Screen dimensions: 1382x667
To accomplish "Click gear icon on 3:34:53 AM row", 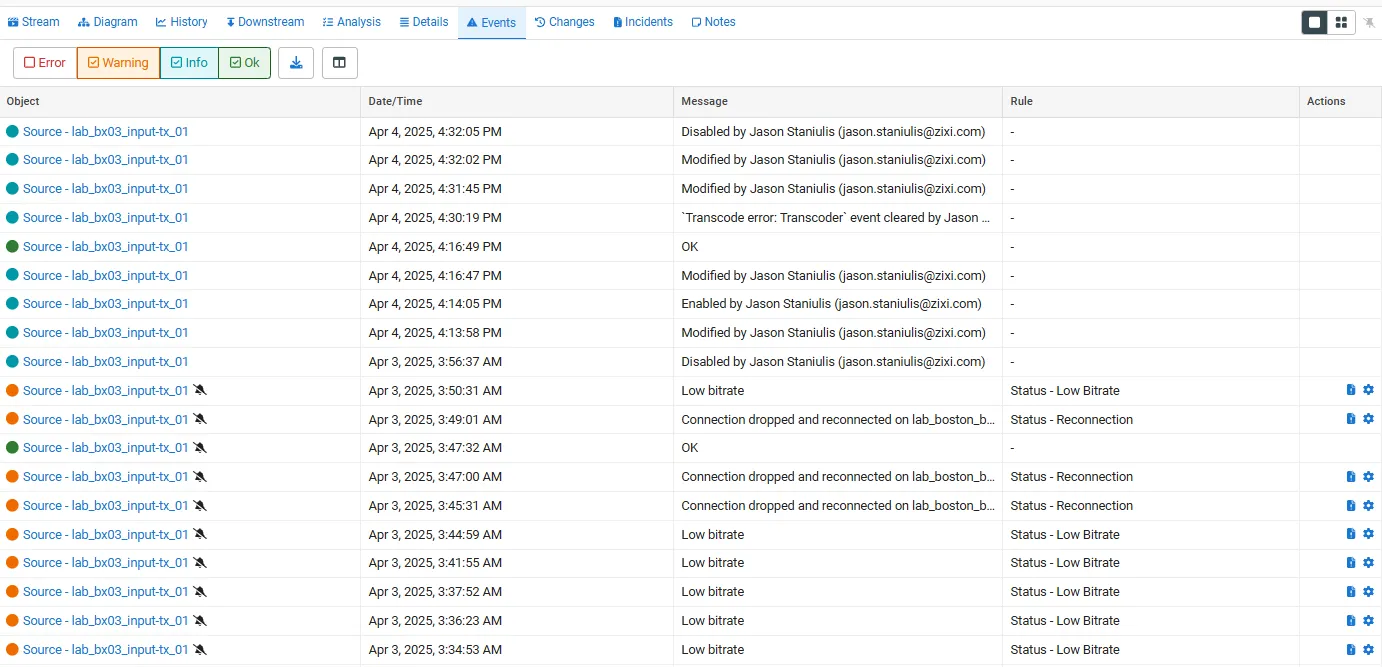I will 1368,650.
